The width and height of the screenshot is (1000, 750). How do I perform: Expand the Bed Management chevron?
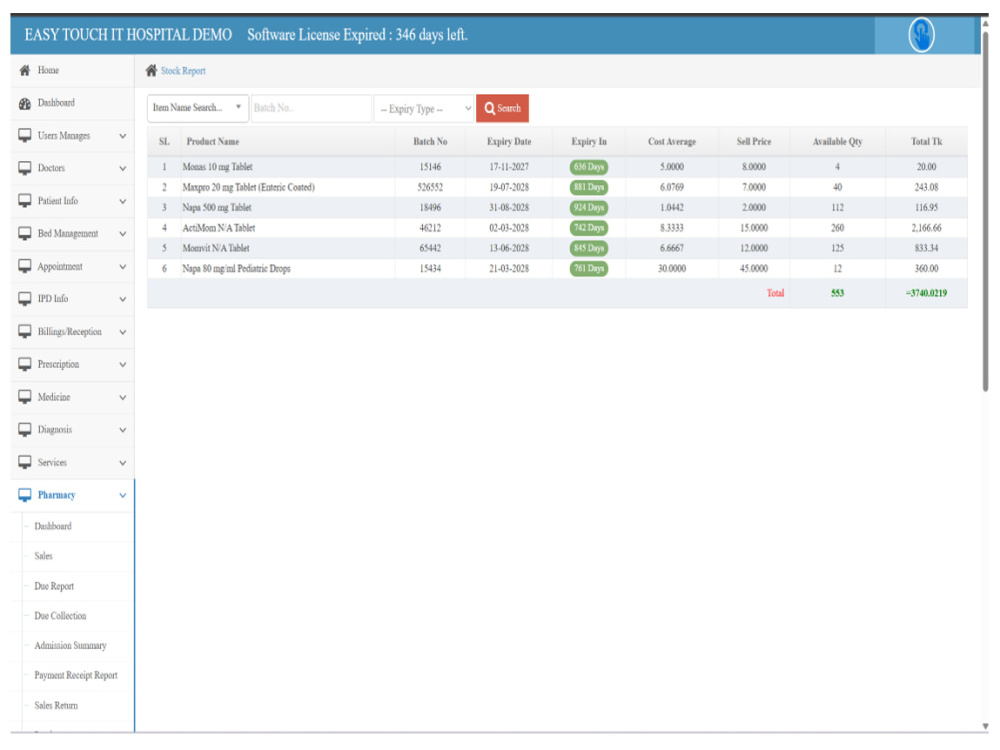(x=122, y=233)
